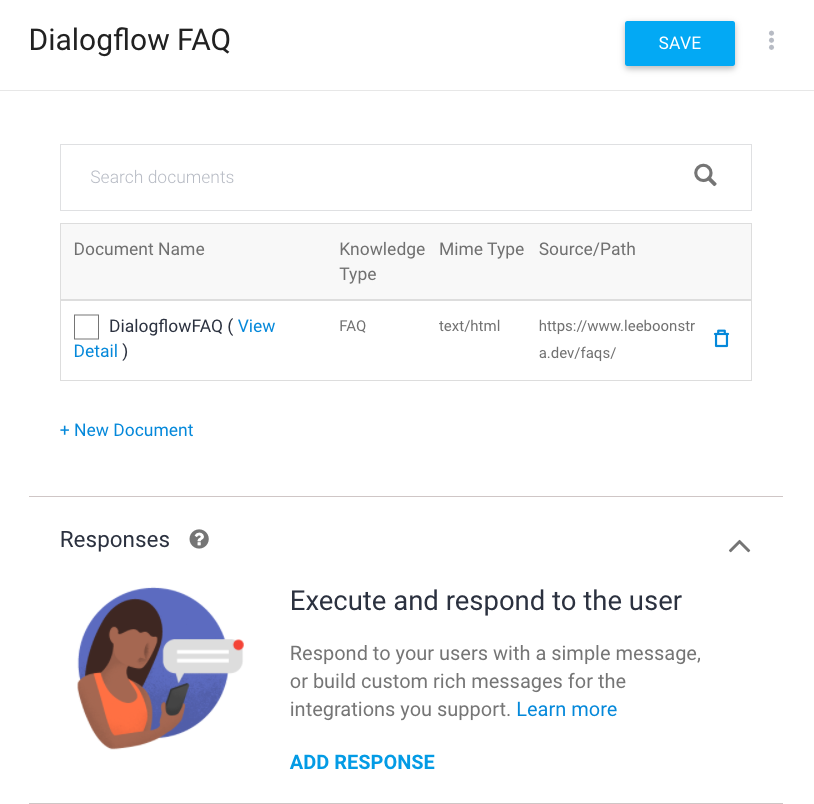Image resolution: width=814 pixels, height=804 pixels.
Task: Collapse the Responses section with the chevron
Action: pyautogui.click(x=739, y=546)
